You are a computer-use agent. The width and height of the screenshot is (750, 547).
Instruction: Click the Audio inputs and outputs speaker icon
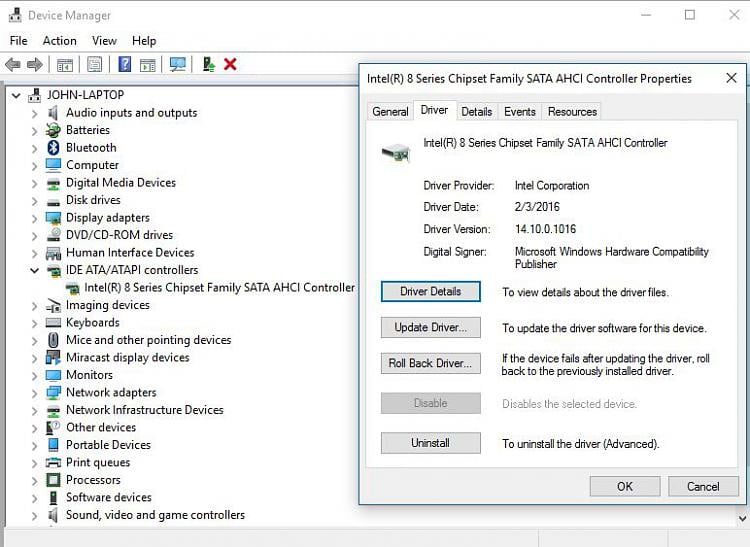click(53, 112)
